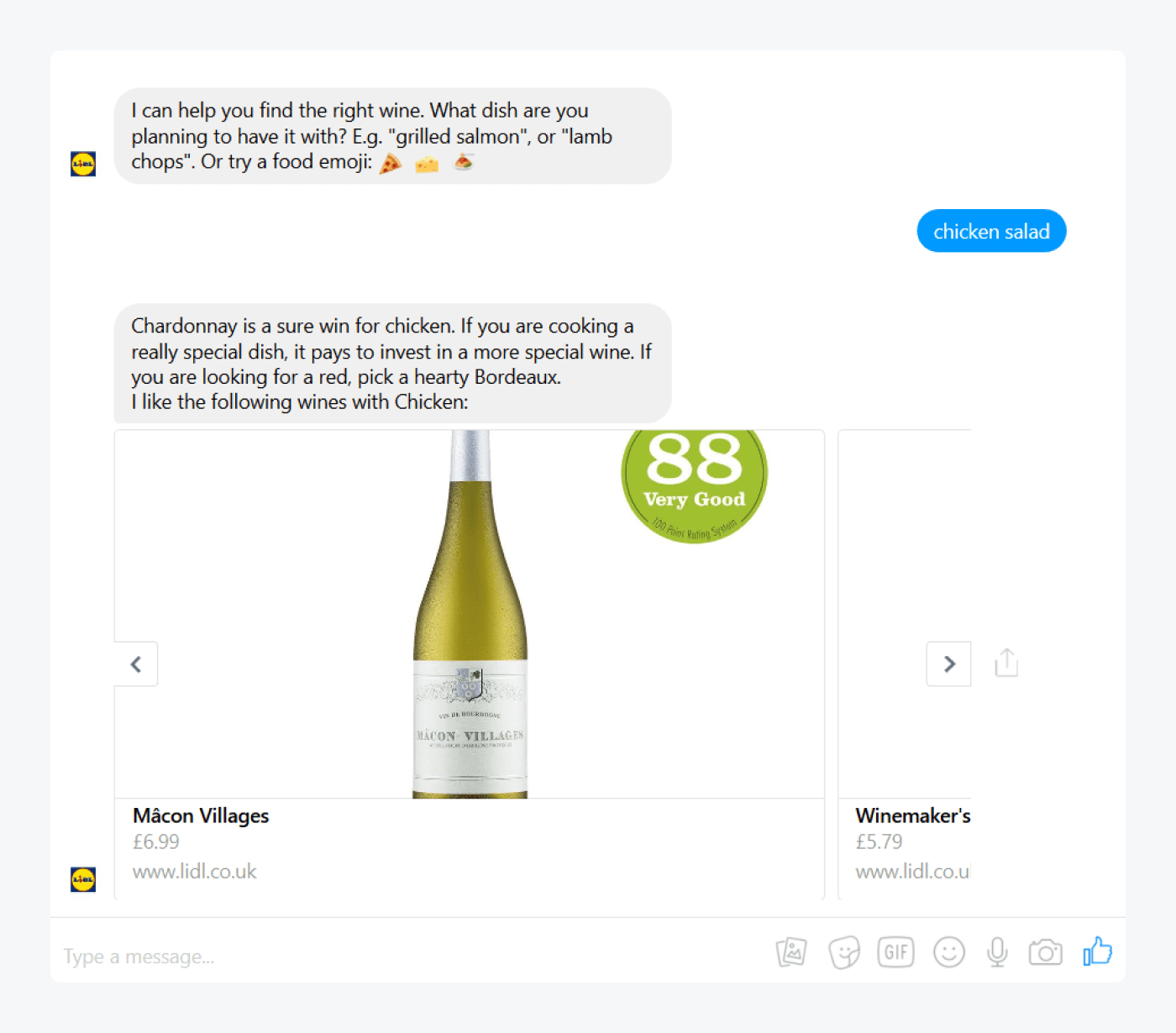Click the Chardonnay recommendation message bubble

(393, 364)
